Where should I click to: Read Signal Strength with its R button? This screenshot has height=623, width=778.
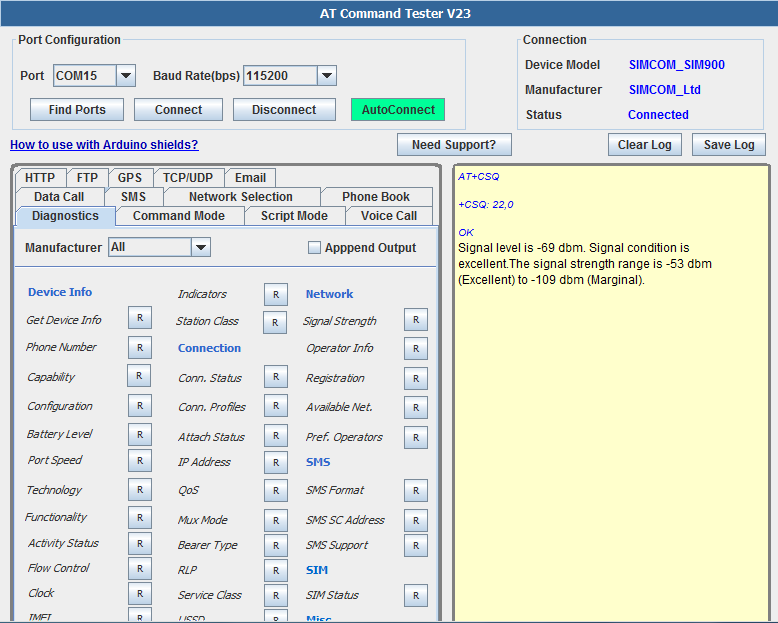coord(416,320)
